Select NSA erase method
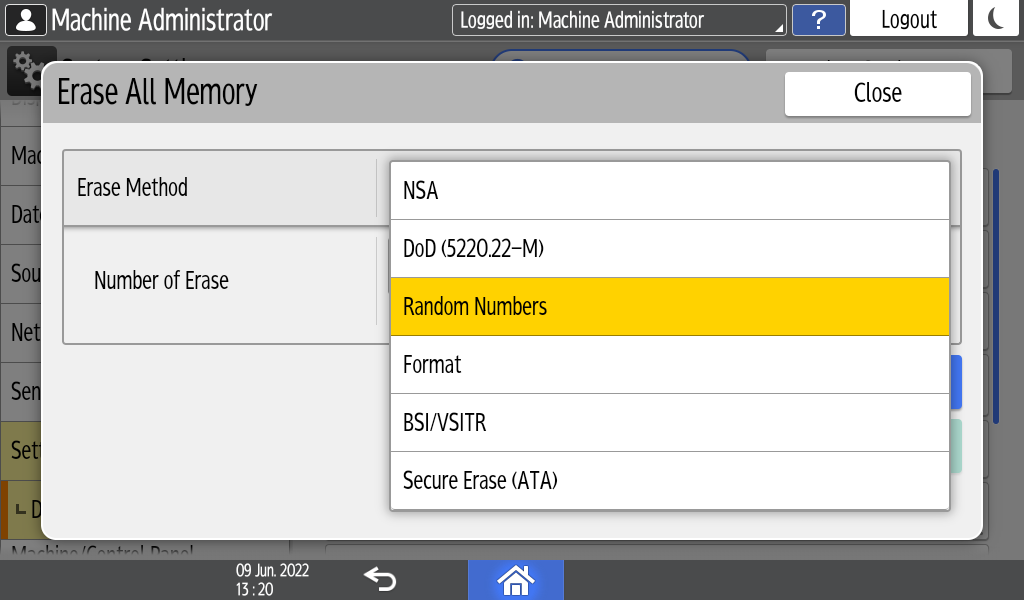Viewport: 1024px width, 600px height. pos(669,191)
